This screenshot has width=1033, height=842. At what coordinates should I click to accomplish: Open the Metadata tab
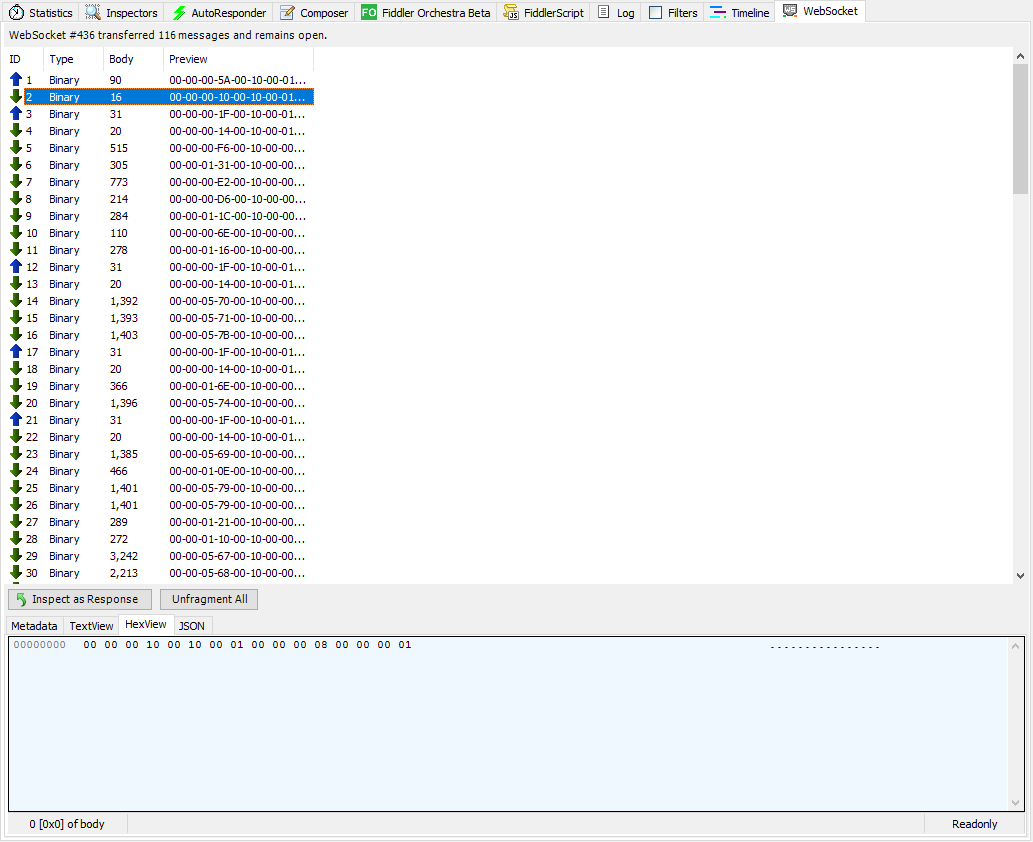click(x=34, y=626)
